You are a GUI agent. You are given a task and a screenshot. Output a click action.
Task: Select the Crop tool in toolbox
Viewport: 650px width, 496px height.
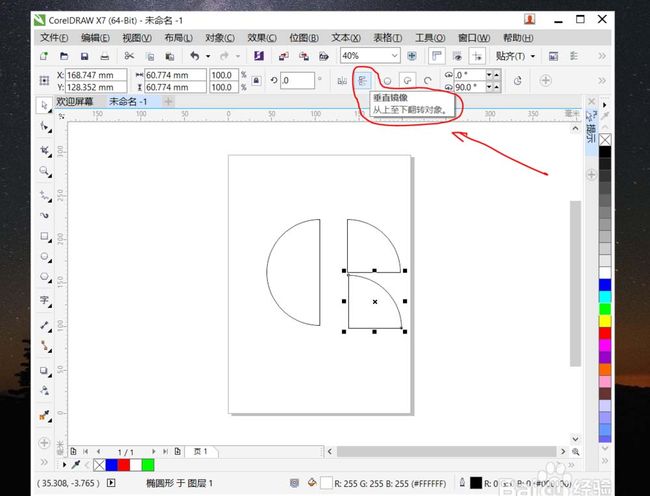(x=44, y=150)
